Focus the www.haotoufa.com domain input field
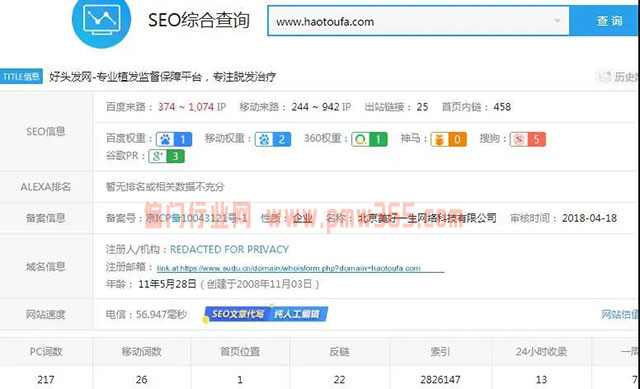This screenshot has width=640, height=389. coord(418,21)
